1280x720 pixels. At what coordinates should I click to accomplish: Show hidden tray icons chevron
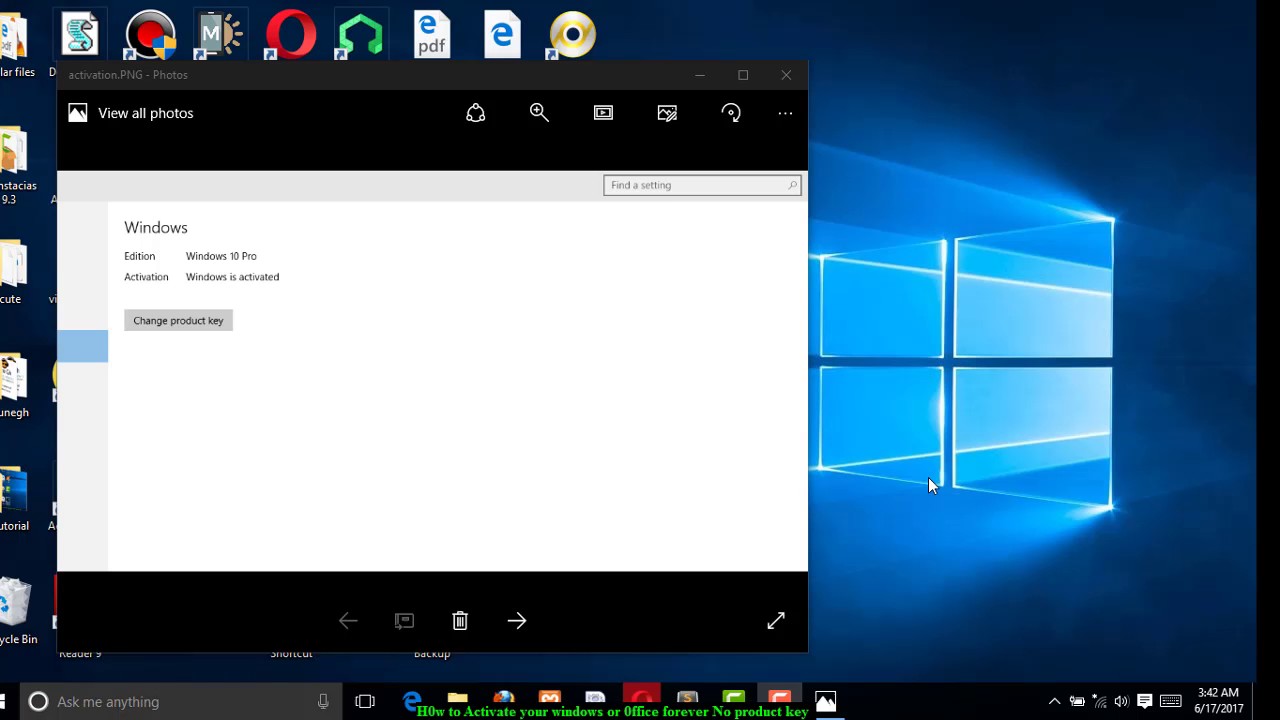[x=1054, y=702]
